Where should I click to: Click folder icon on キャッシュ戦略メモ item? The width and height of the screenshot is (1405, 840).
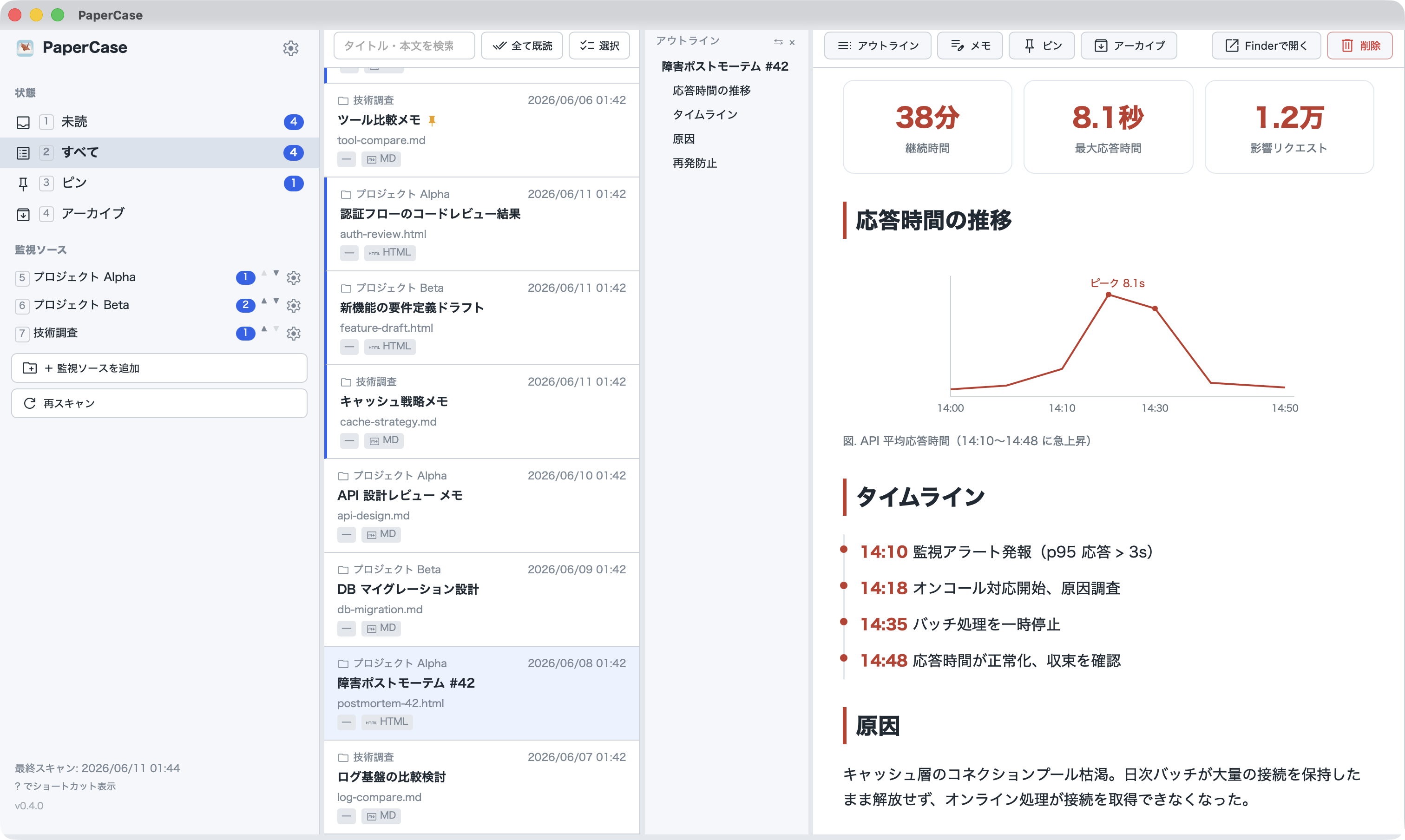click(x=346, y=383)
